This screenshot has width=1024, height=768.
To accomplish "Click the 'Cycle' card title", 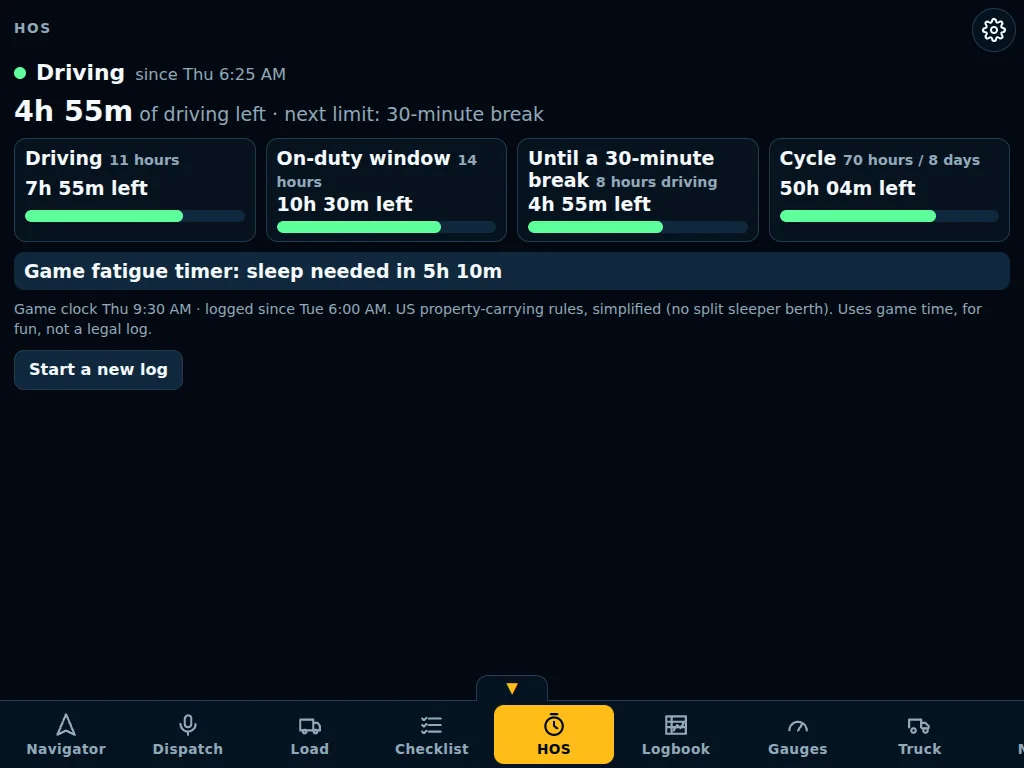I will 807,158.
